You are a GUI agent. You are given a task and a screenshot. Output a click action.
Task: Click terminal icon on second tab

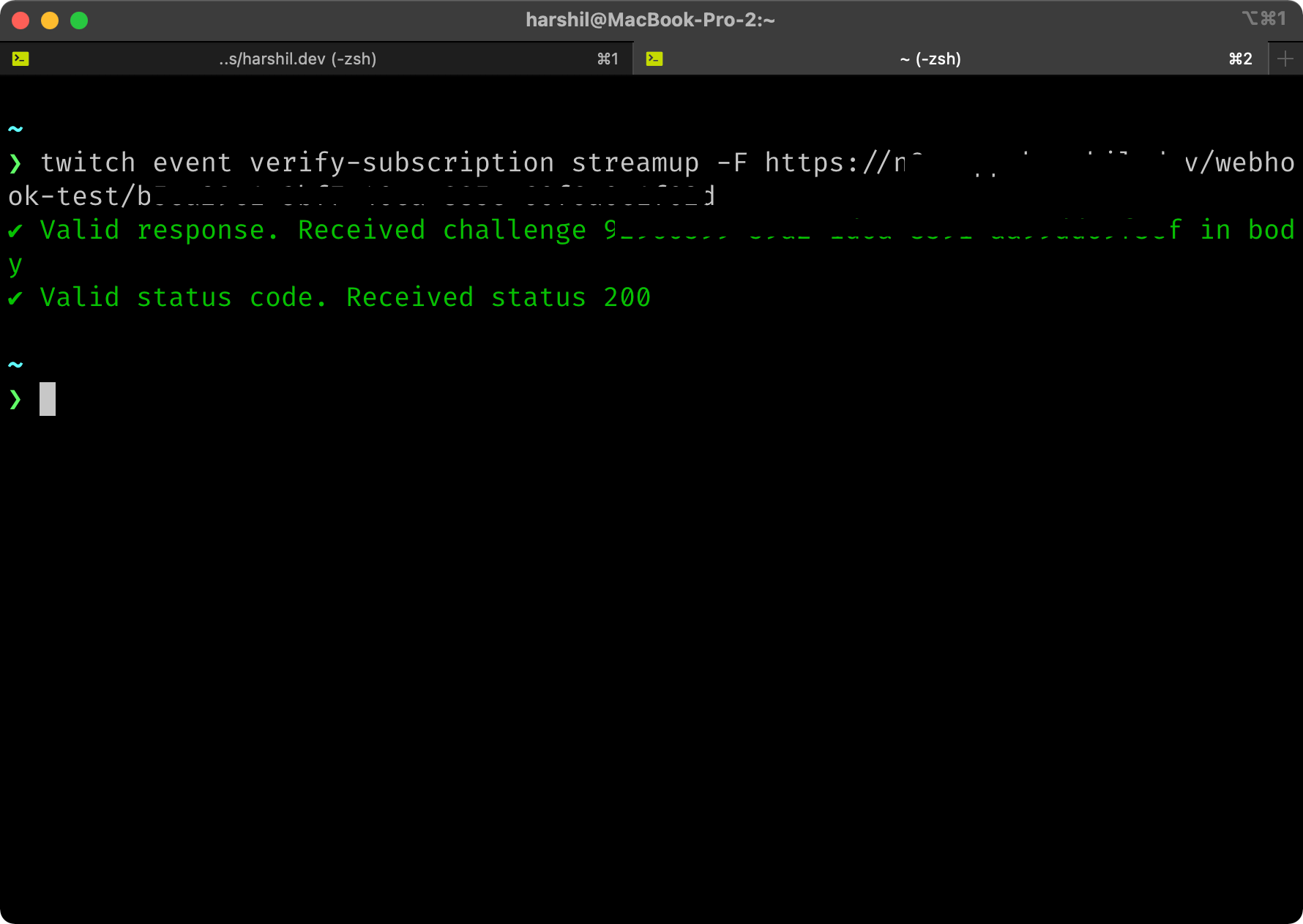pos(654,59)
